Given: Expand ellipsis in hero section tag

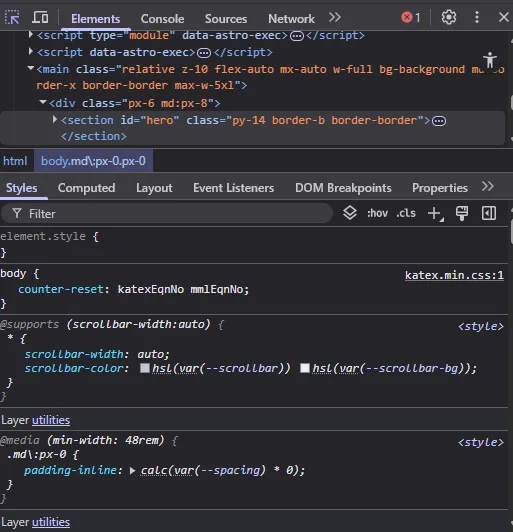Looking at the screenshot, I should pyautogui.click(x=439, y=121).
